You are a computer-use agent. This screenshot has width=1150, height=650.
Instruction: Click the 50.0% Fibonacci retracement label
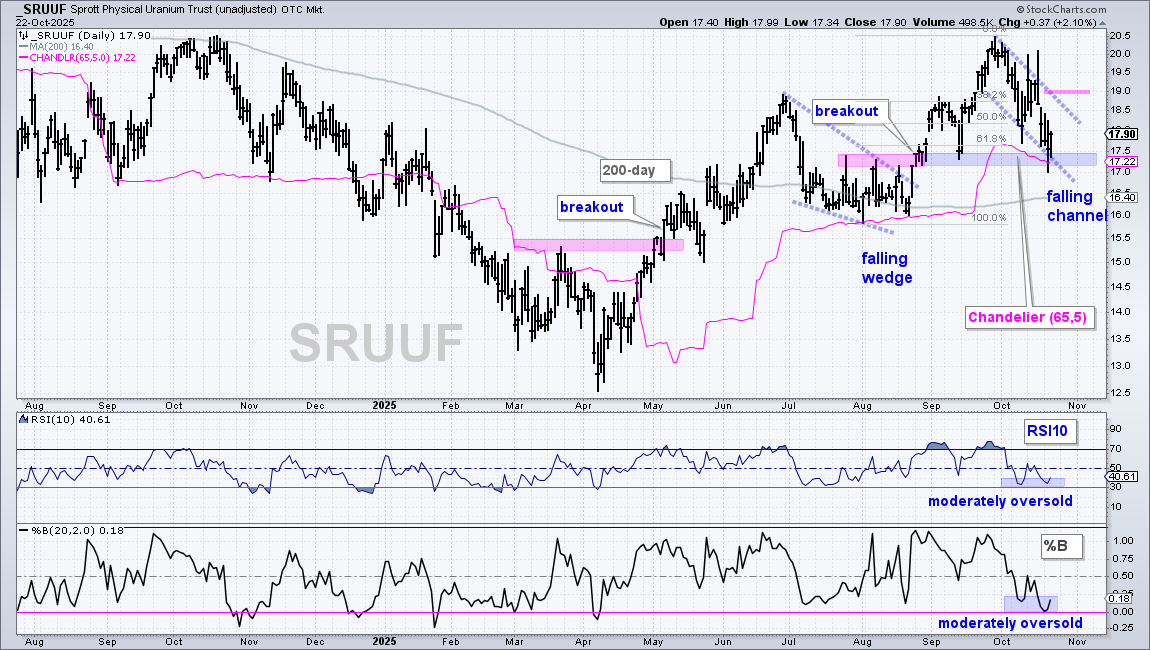pos(992,117)
